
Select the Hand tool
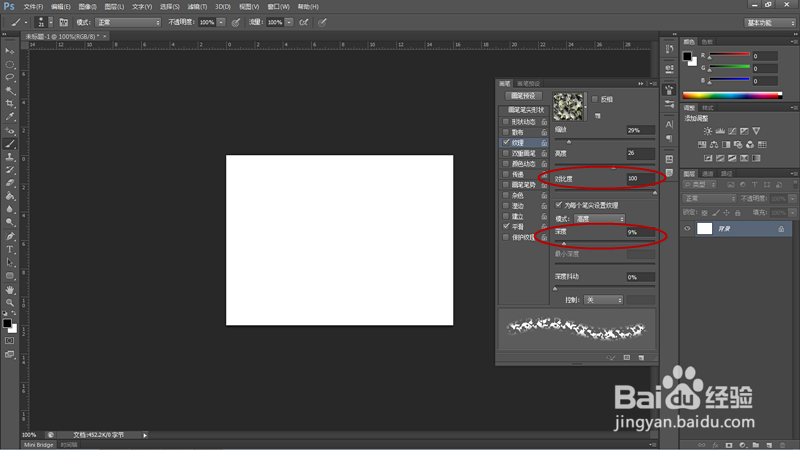click(x=10, y=290)
